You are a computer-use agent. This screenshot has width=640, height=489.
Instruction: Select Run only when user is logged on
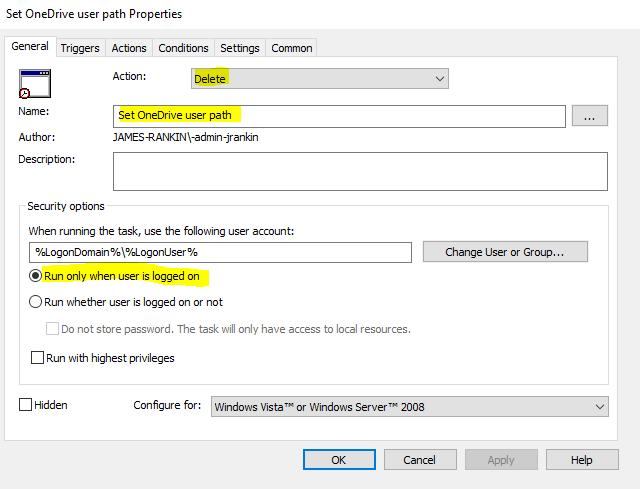pyautogui.click(x=36, y=276)
